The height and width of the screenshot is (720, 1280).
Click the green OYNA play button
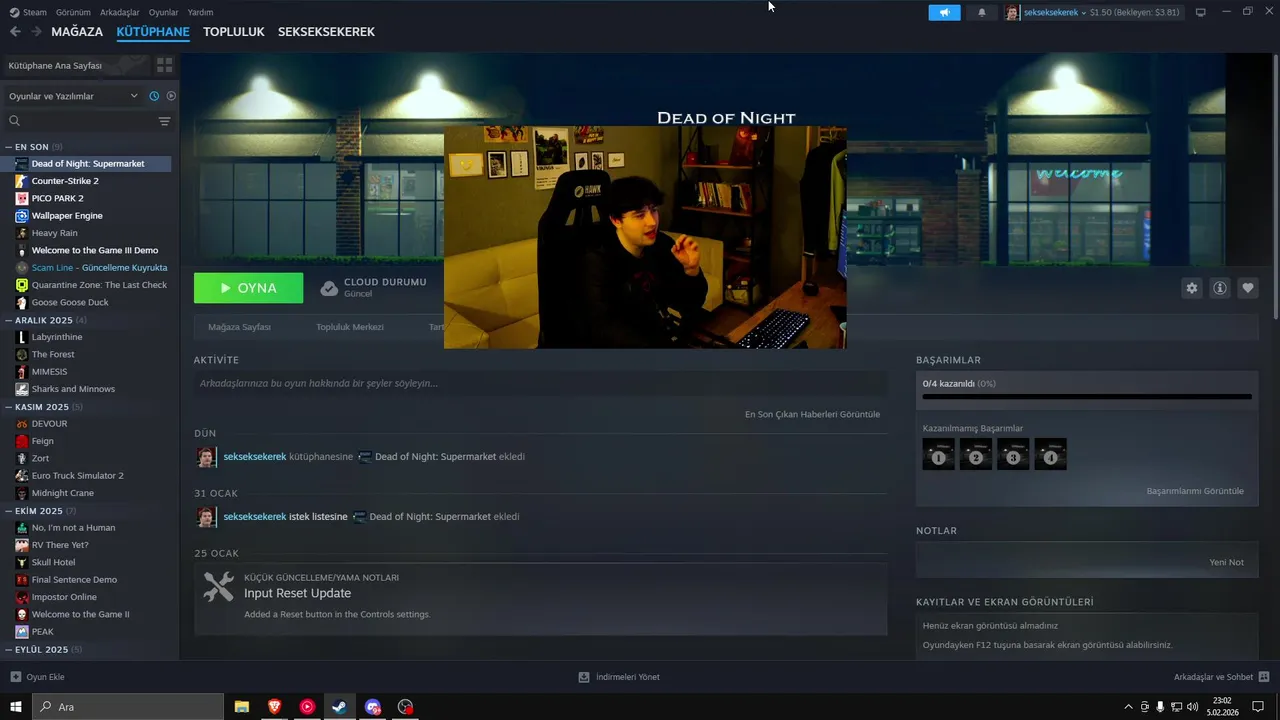pos(249,288)
